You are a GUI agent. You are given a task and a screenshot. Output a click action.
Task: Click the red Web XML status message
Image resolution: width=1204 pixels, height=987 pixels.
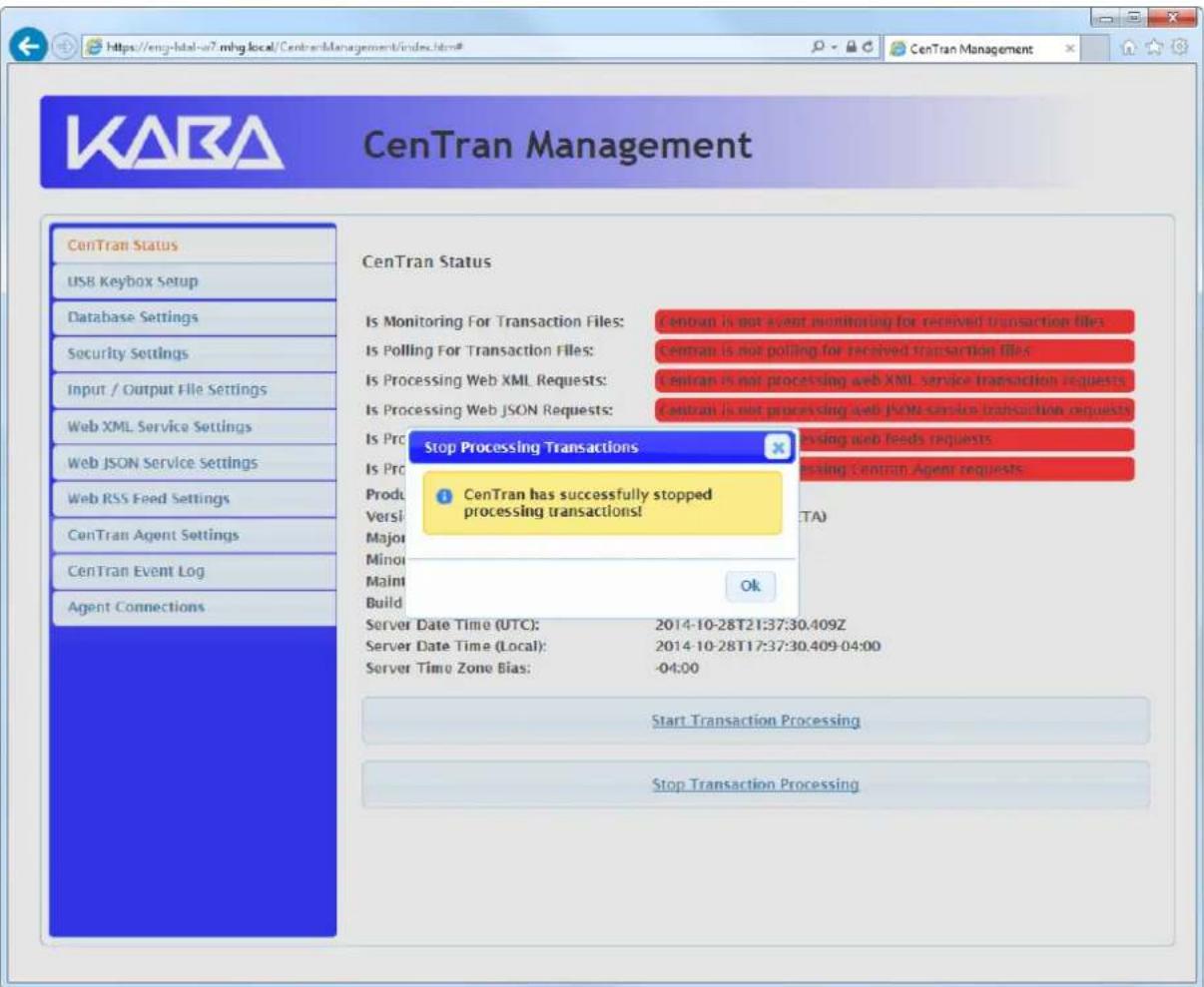click(895, 380)
